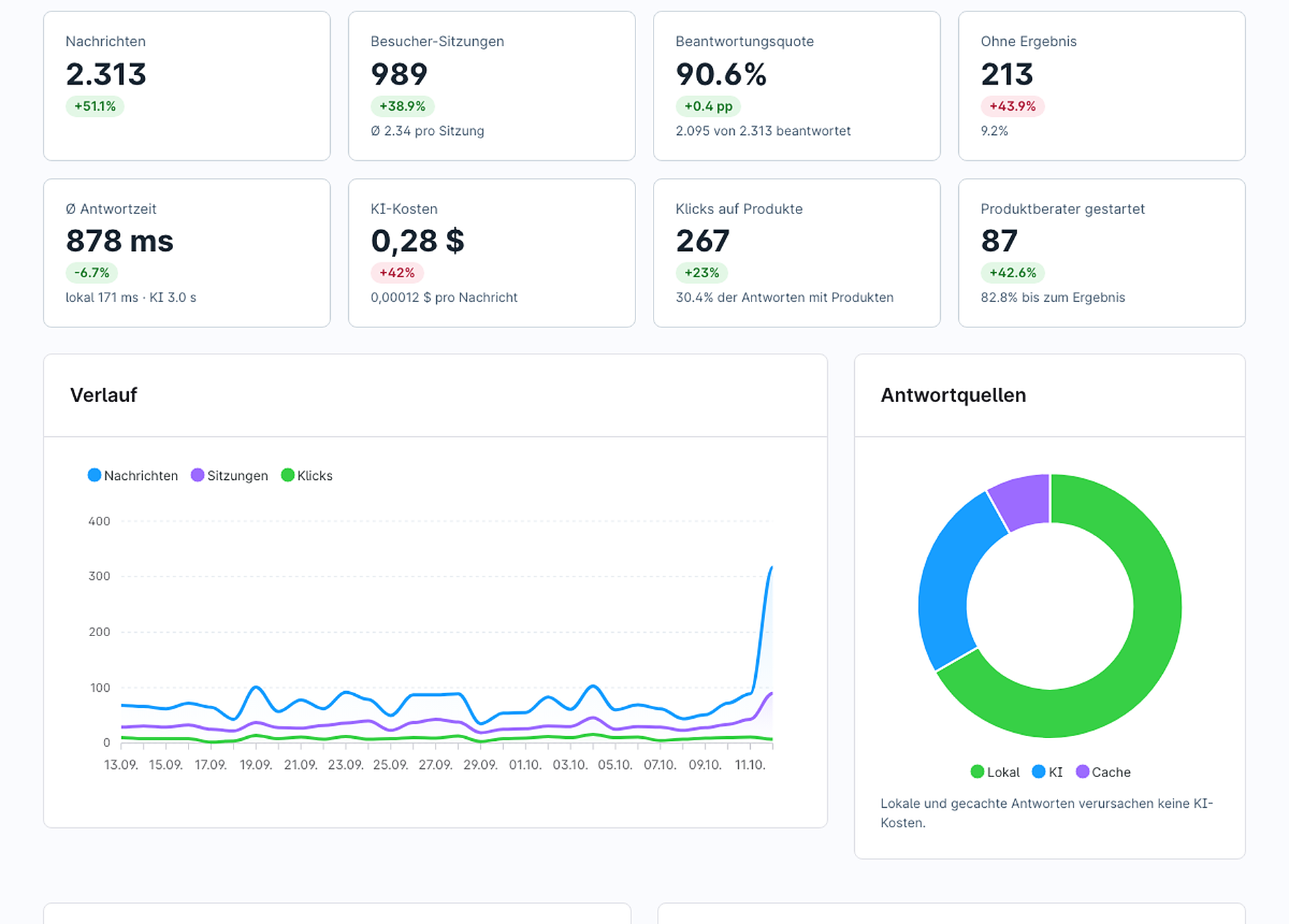
Task: Click the purple Cache donut segment
Action: [x=1022, y=500]
